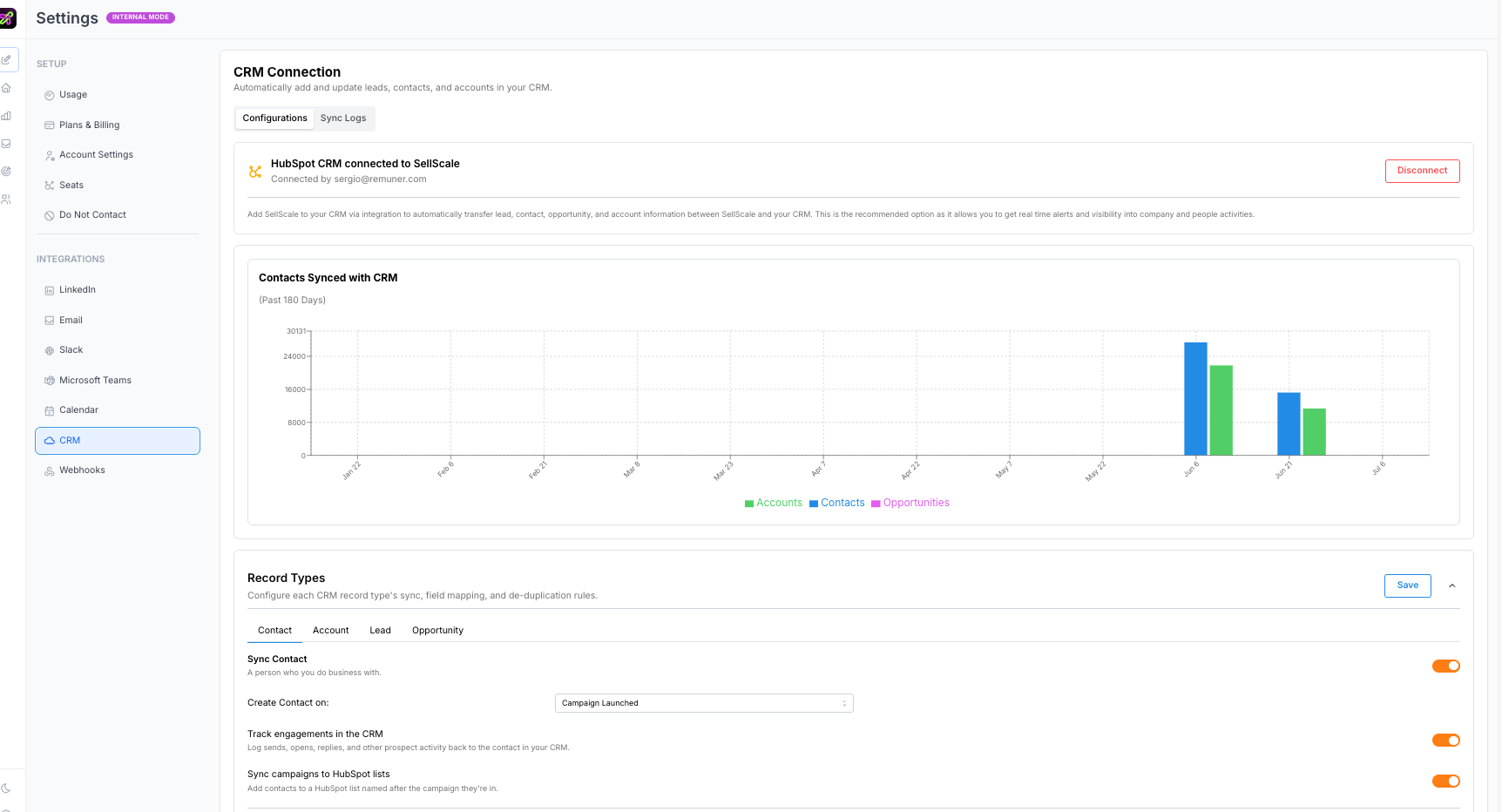1502x812 pixels.
Task: Click the green Accounts bar at Jun 6
Action: pyautogui.click(x=1221, y=410)
